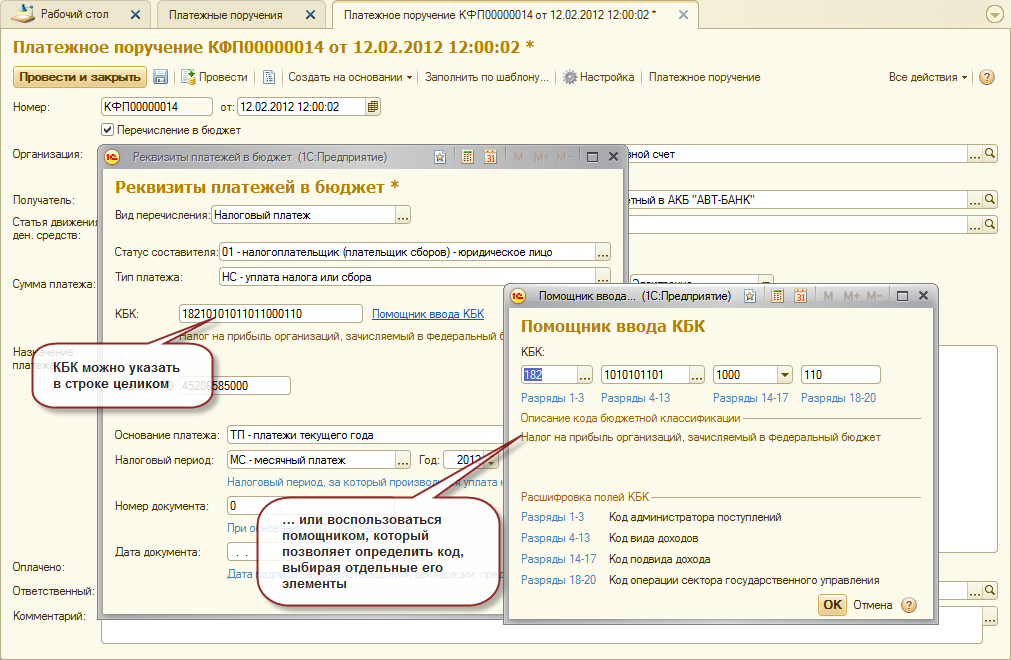Open selection for Статус составителя field

tap(602, 252)
